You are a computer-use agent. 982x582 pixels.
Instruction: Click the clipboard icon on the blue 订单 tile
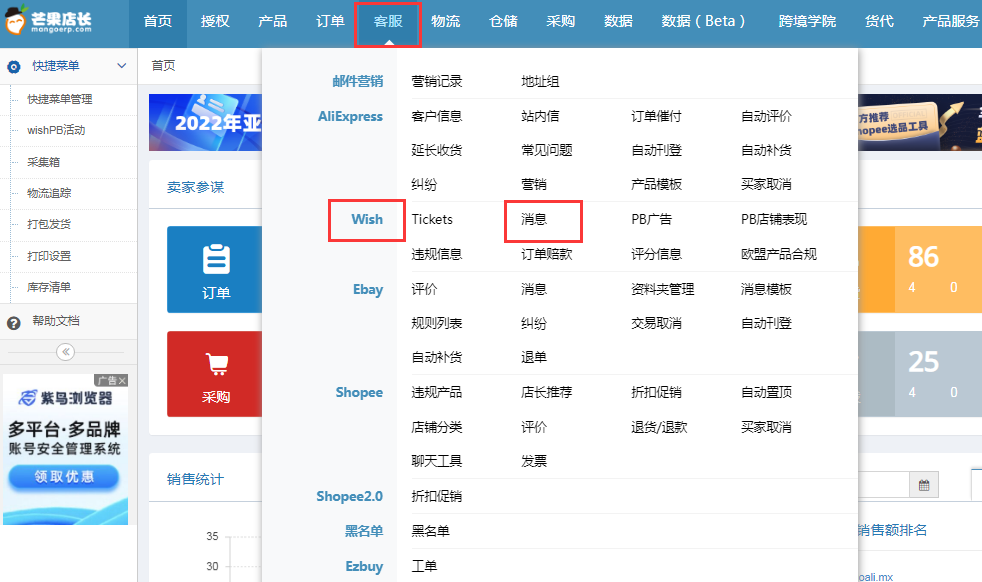point(216,259)
